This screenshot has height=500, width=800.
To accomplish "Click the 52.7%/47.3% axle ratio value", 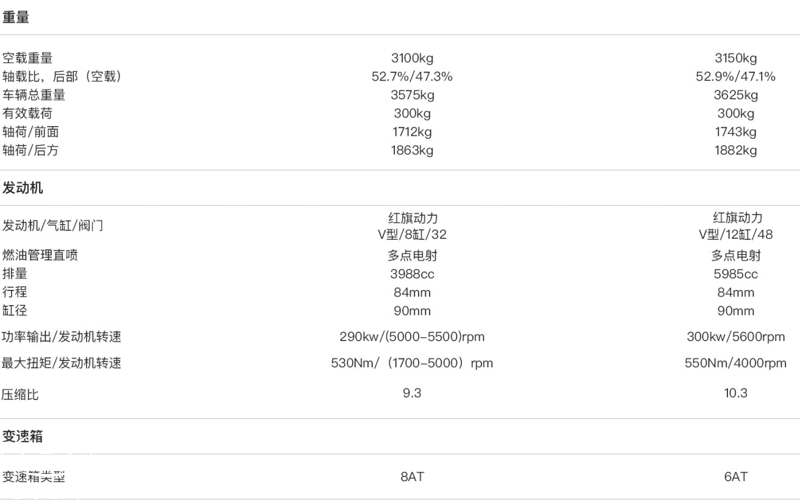I will point(412,77).
